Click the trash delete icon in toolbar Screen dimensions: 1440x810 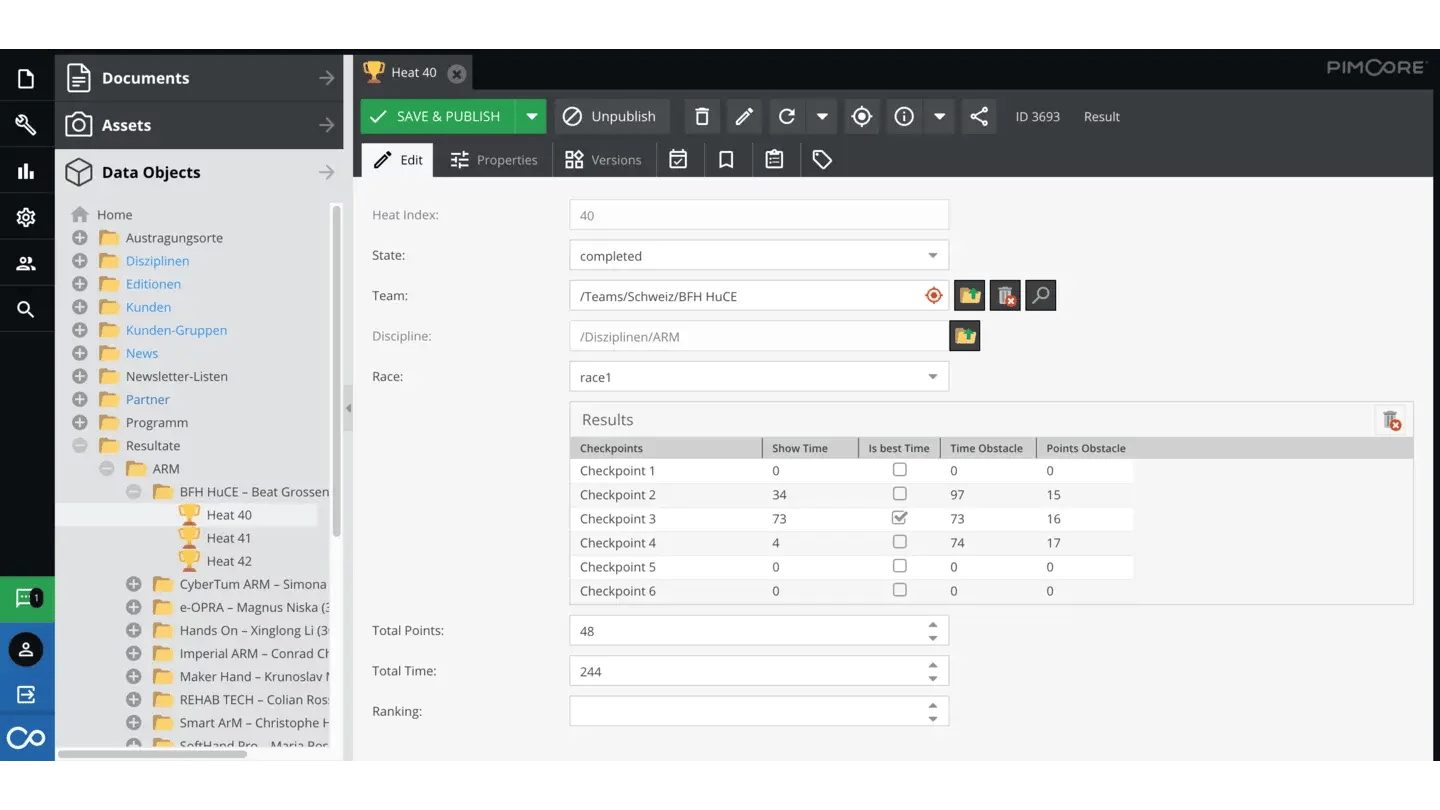pyautogui.click(x=702, y=117)
